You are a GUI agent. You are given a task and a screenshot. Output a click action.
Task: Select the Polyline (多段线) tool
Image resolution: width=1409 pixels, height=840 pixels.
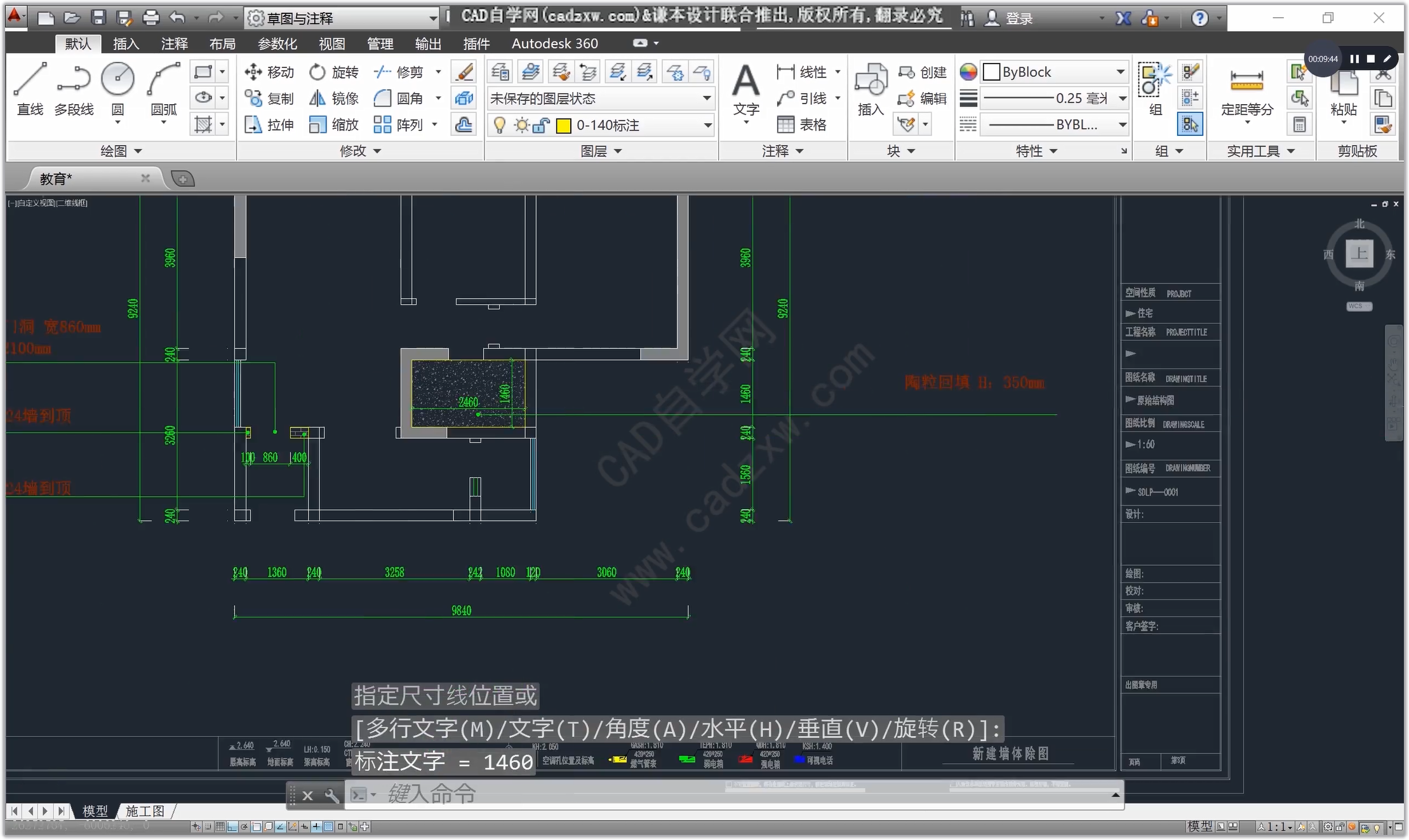pos(74,89)
